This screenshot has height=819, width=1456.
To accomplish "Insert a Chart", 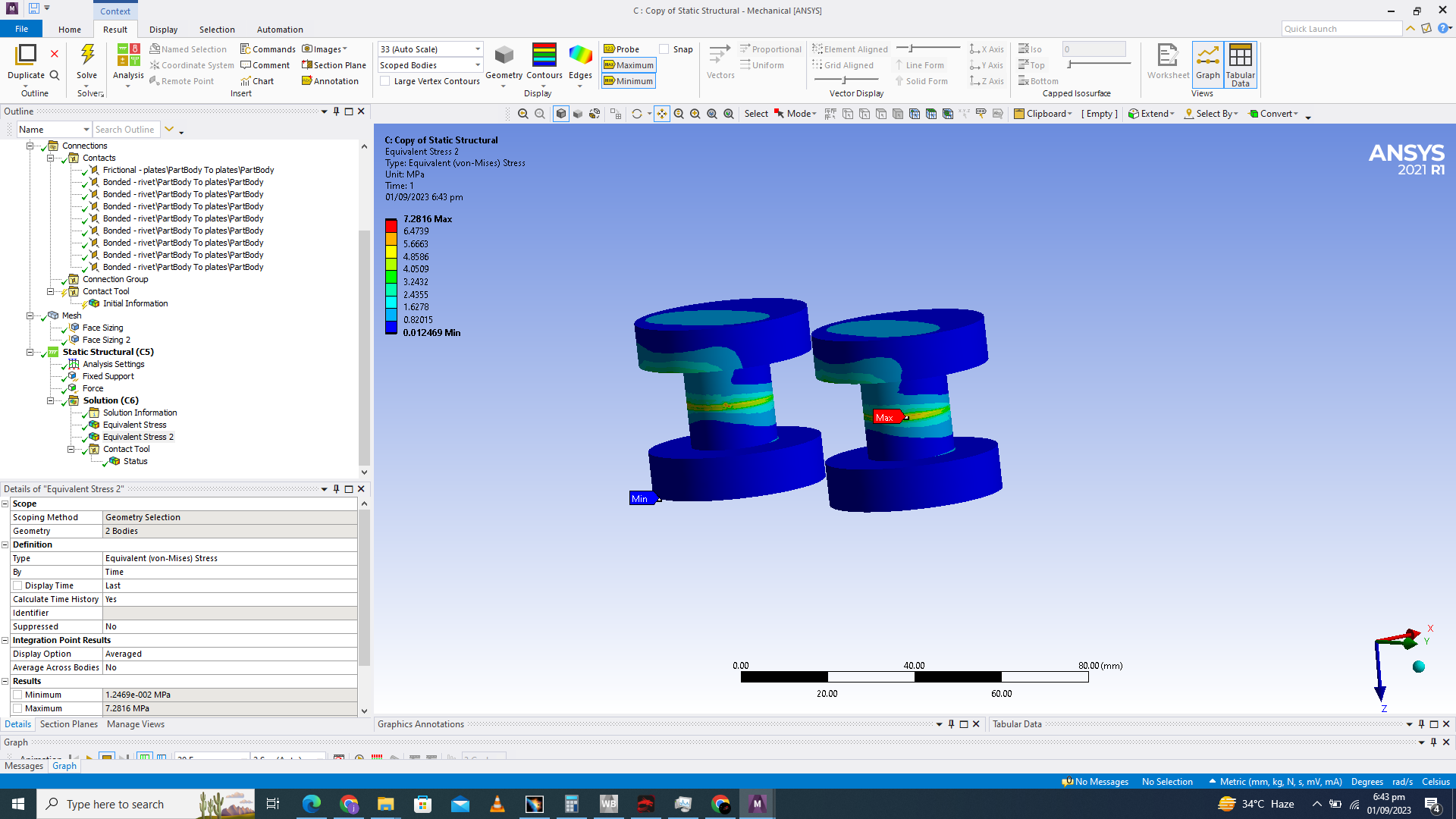I will coord(257,81).
